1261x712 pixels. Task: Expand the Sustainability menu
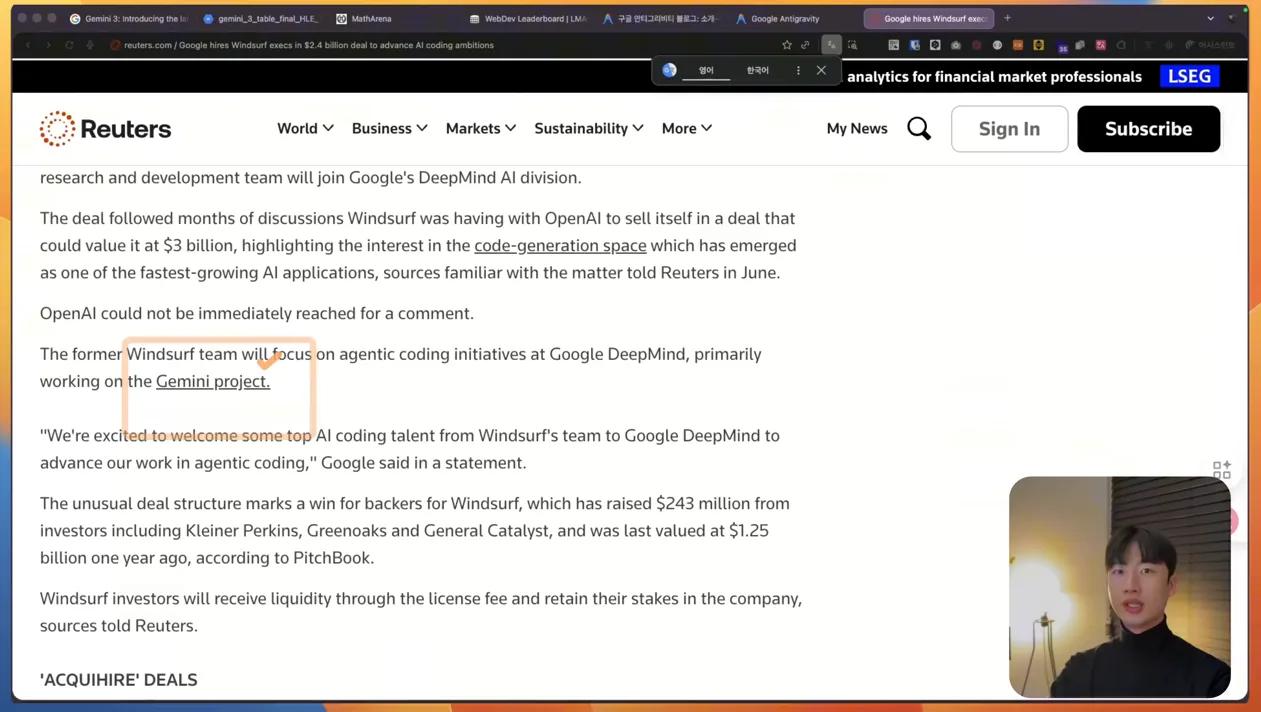point(589,128)
